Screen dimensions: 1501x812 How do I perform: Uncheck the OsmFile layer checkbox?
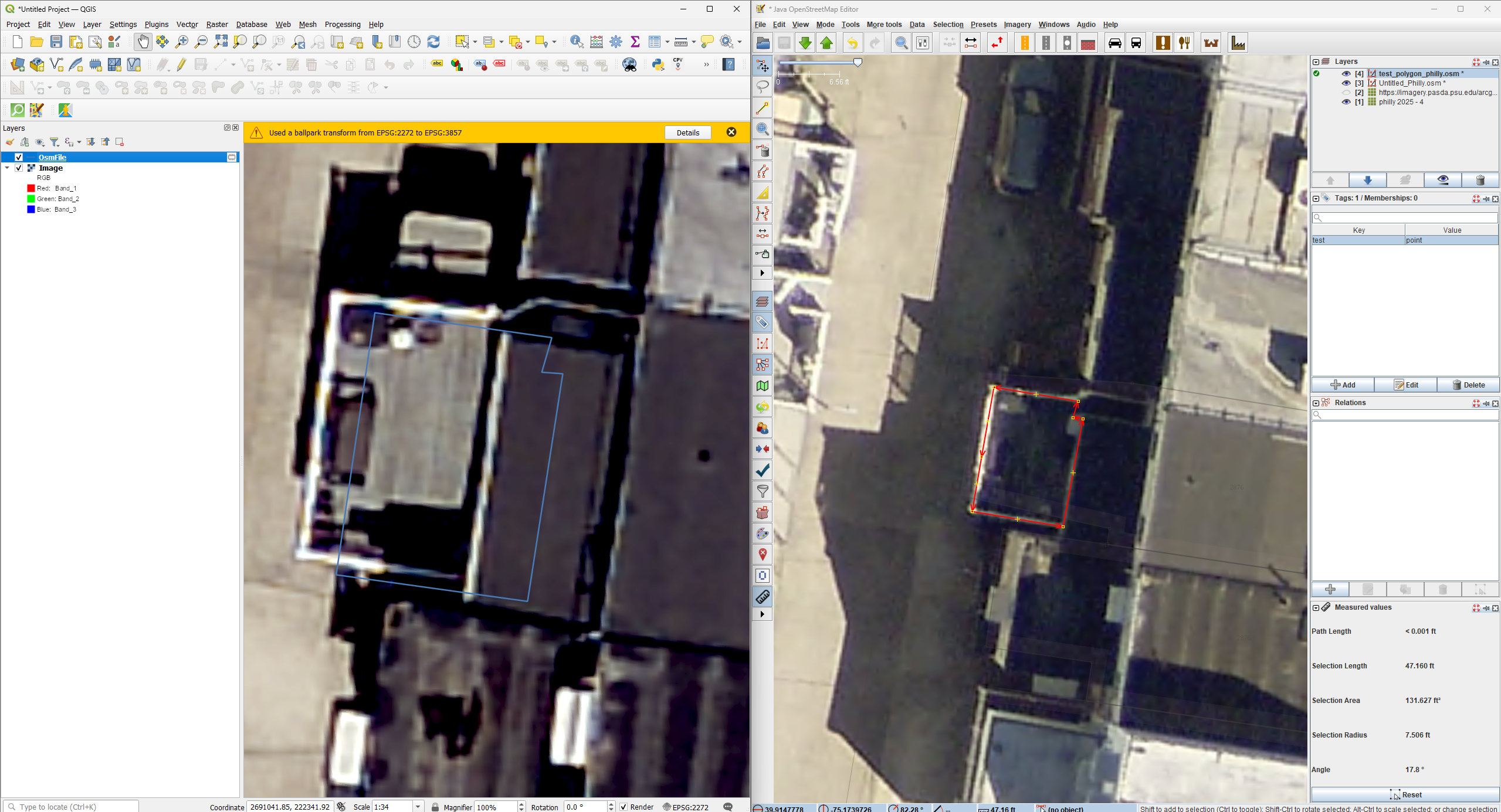(x=19, y=157)
